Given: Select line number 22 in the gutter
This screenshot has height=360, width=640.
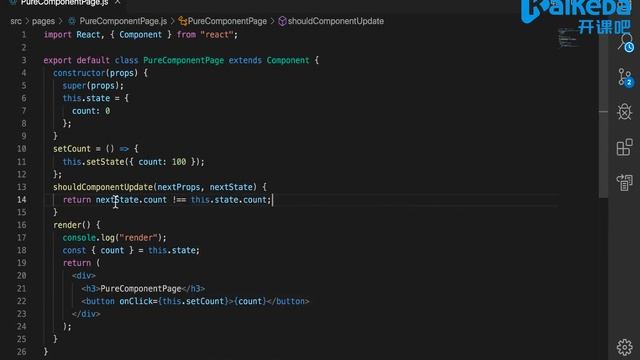Looking at the screenshot, I should pos(22,301).
